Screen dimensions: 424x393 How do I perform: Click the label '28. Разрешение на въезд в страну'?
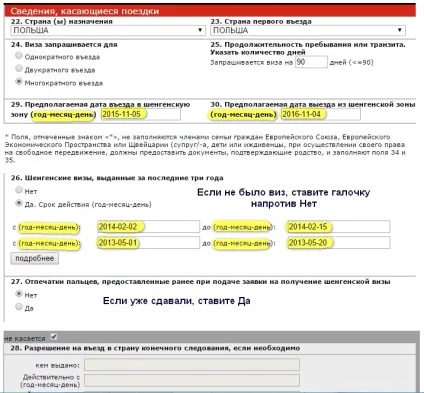click(155, 348)
